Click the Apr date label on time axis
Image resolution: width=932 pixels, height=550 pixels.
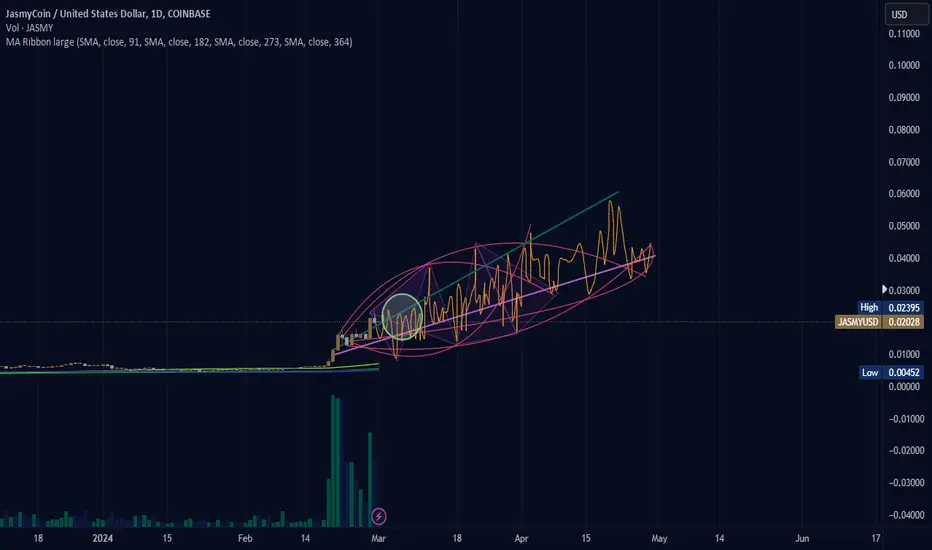(521, 539)
